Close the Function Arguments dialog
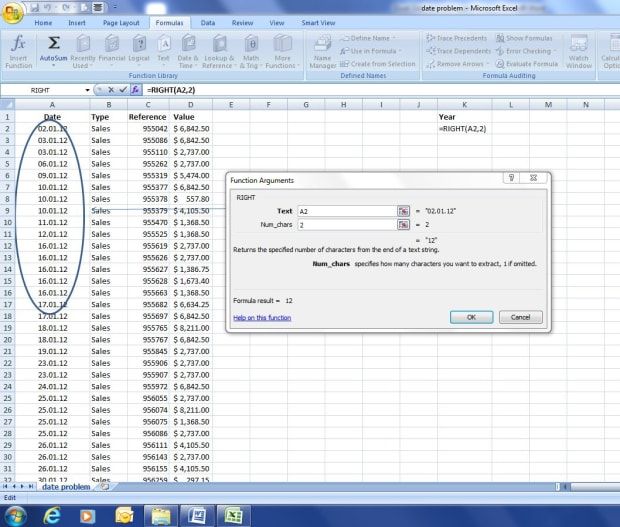 click(x=533, y=178)
